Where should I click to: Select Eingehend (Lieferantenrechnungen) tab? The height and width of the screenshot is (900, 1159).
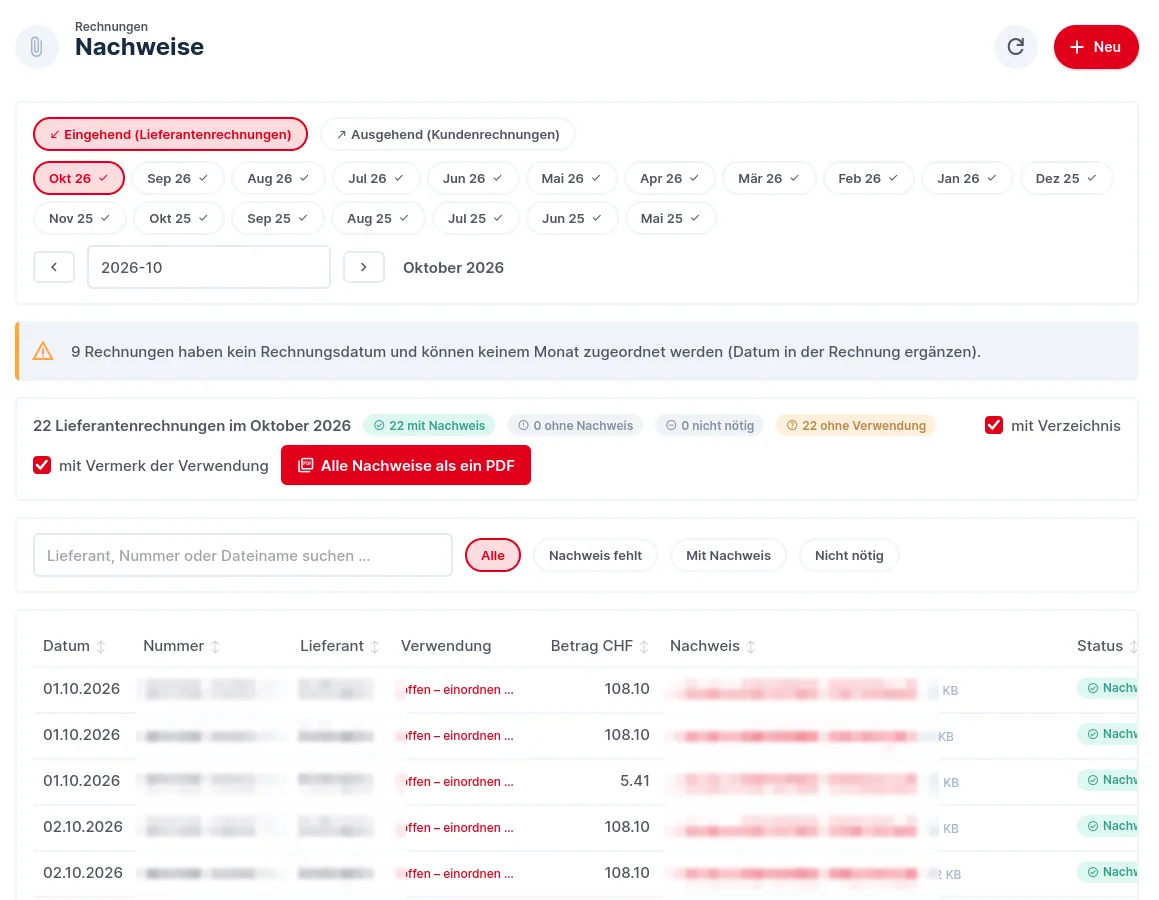[x=171, y=134]
